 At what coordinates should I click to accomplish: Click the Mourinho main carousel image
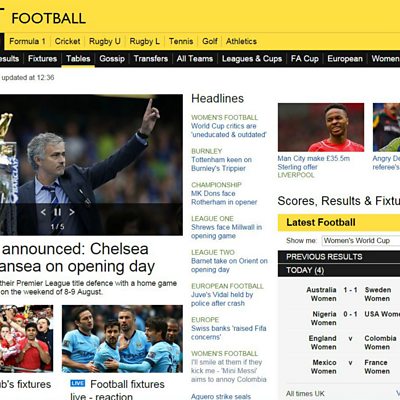click(91, 165)
